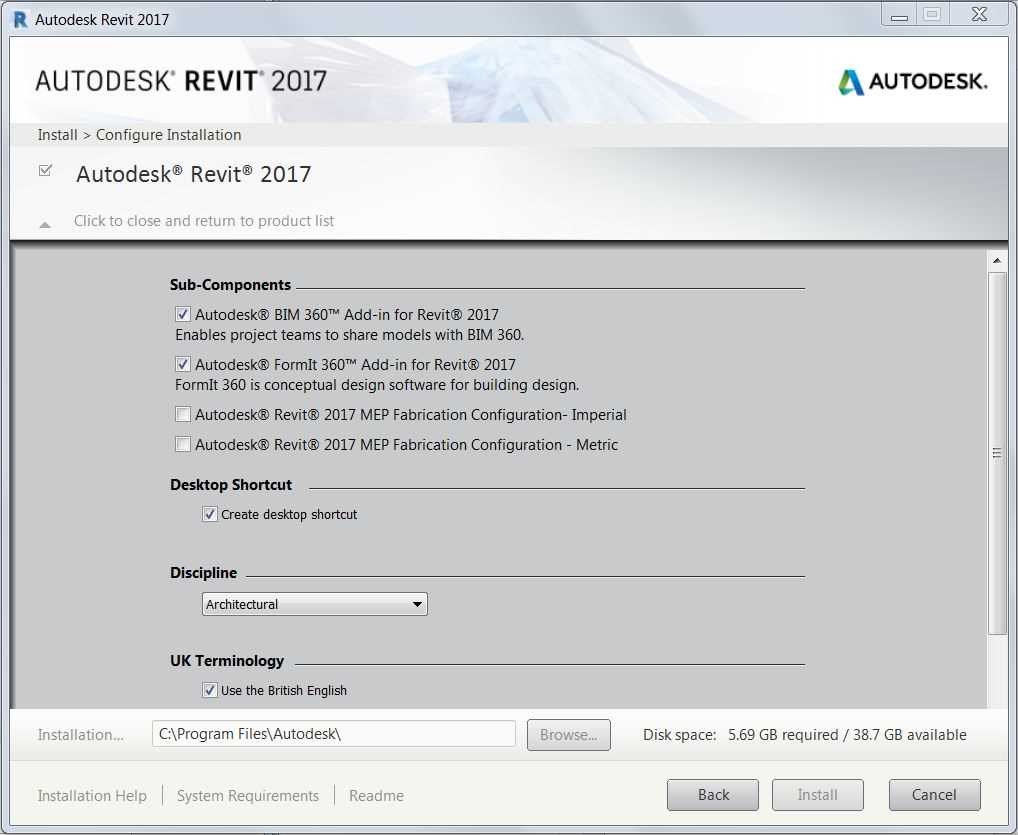Click to close and return to product list

tap(204, 221)
